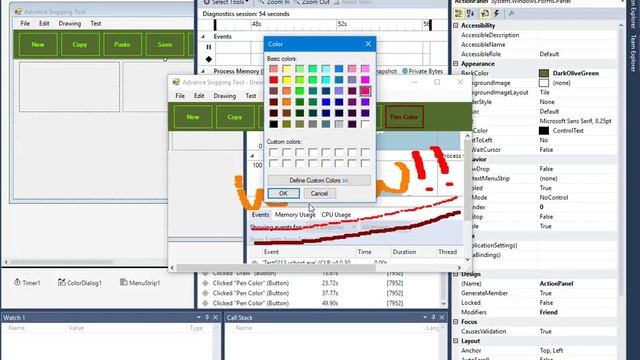Select the Private Bytes legend marker
The width and height of the screenshot is (640, 360).
[405, 71]
